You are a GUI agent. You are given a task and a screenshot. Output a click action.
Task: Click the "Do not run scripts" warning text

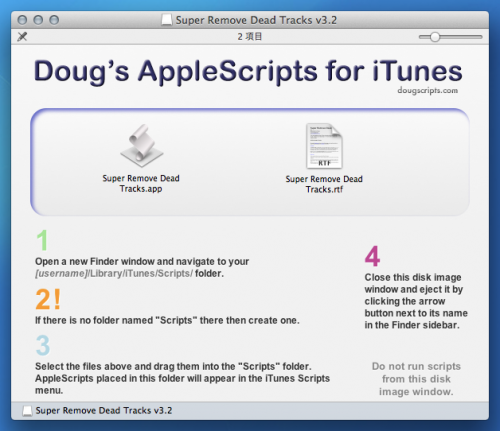[x=416, y=379]
